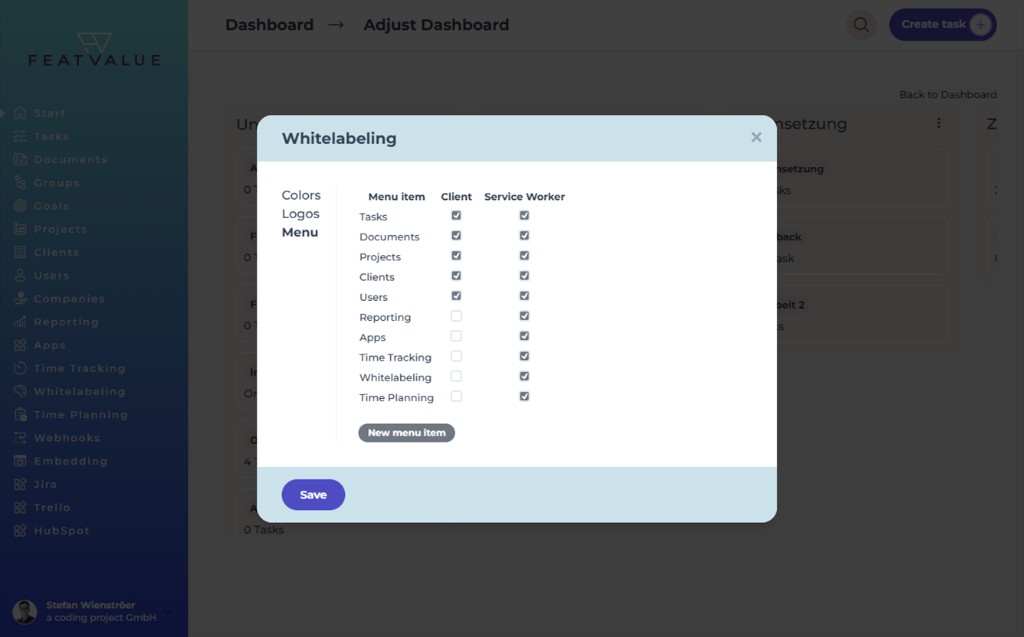Image resolution: width=1024 pixels, height=637 pixels.
Task: Switch to the Logos section
Action: 301,214
